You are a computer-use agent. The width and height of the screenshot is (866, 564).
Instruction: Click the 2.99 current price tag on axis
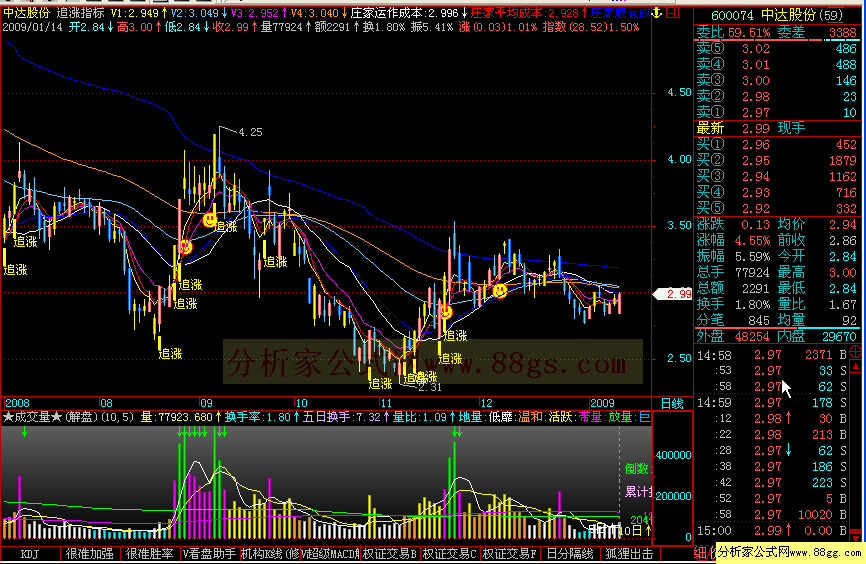click(673, 294)
